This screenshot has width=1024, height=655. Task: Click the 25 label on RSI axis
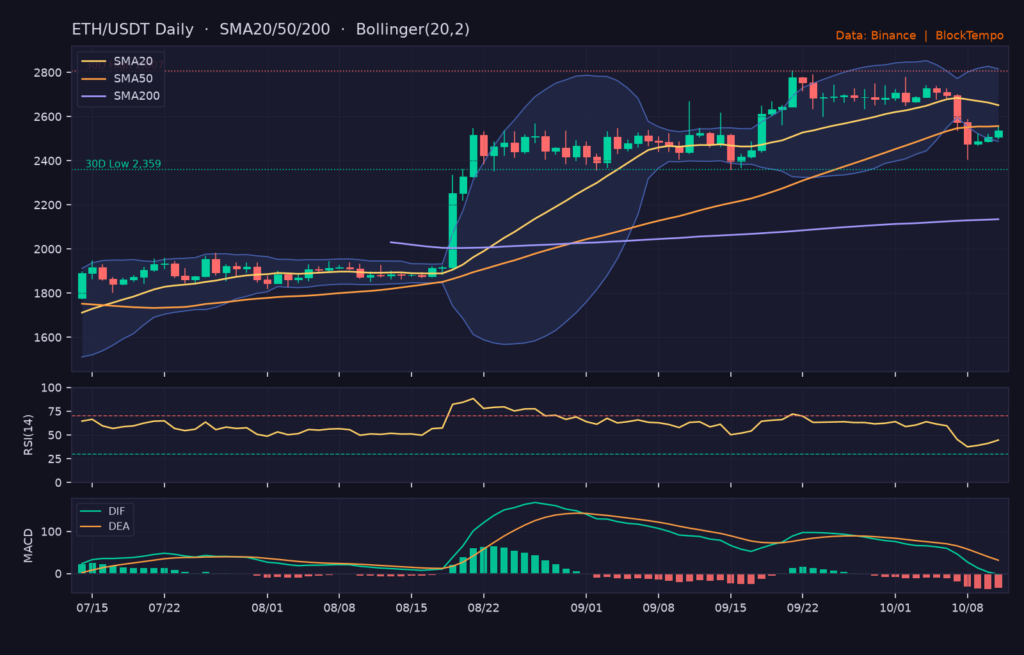(x=55, y=459)
